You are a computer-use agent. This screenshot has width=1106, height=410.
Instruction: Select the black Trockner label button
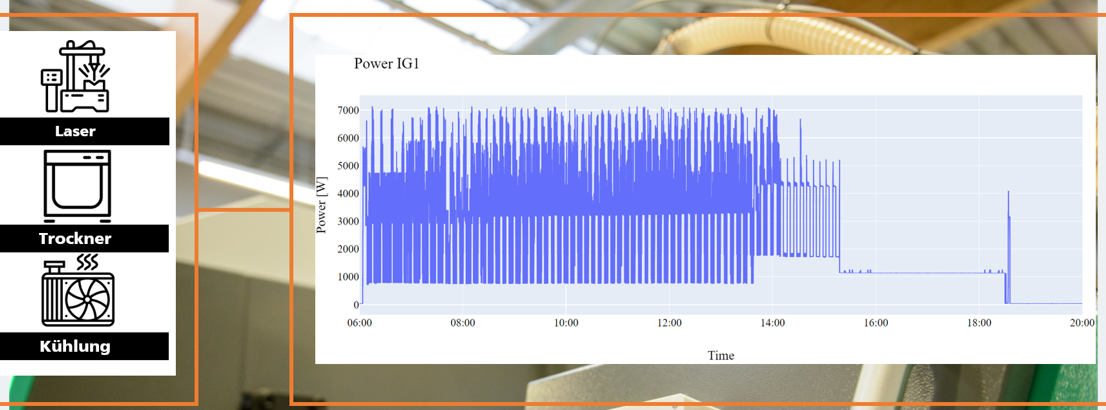tap(76, 239)
